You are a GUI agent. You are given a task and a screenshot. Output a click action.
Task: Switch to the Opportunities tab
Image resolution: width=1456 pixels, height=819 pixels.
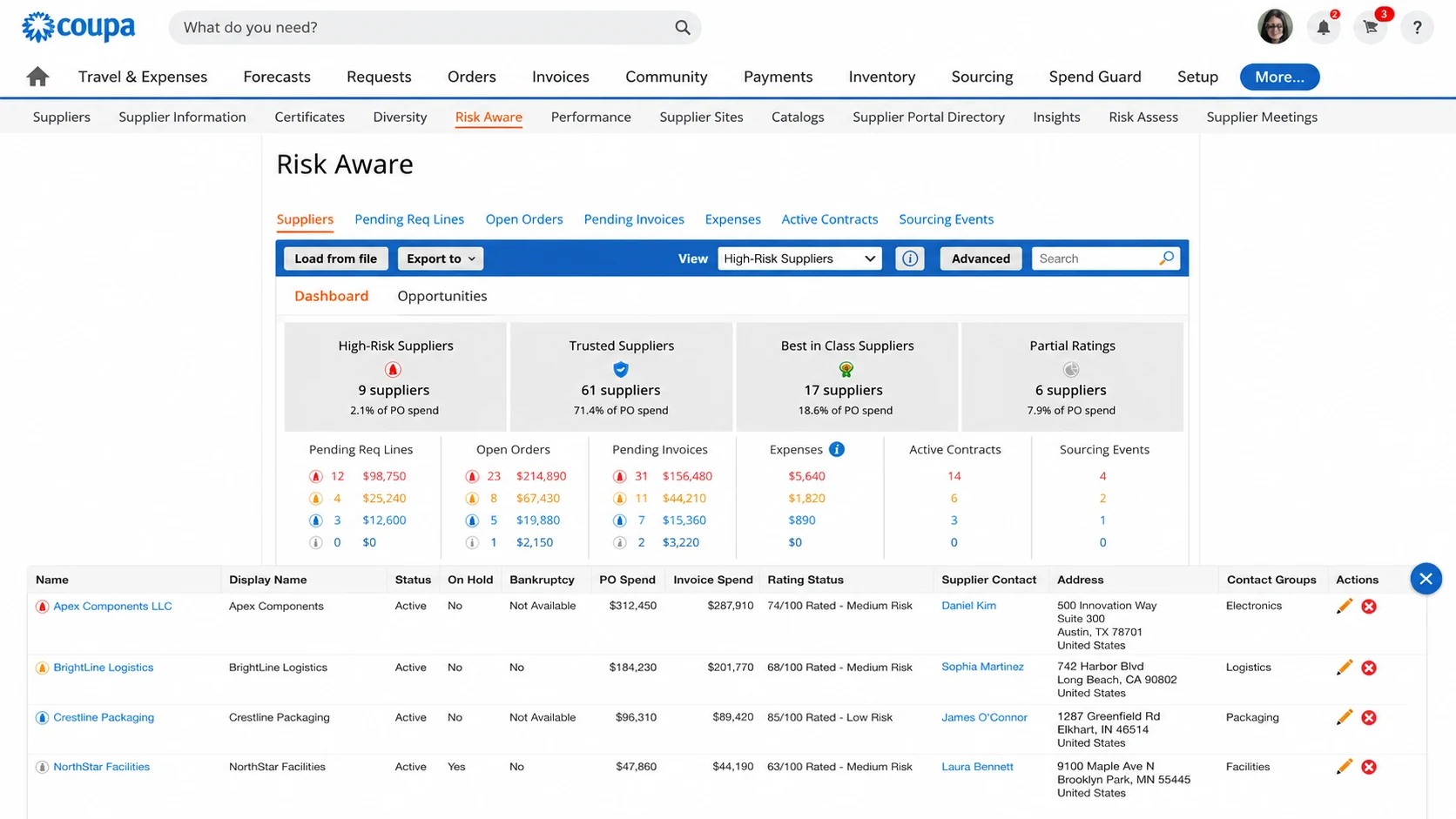tap(442, 296)
